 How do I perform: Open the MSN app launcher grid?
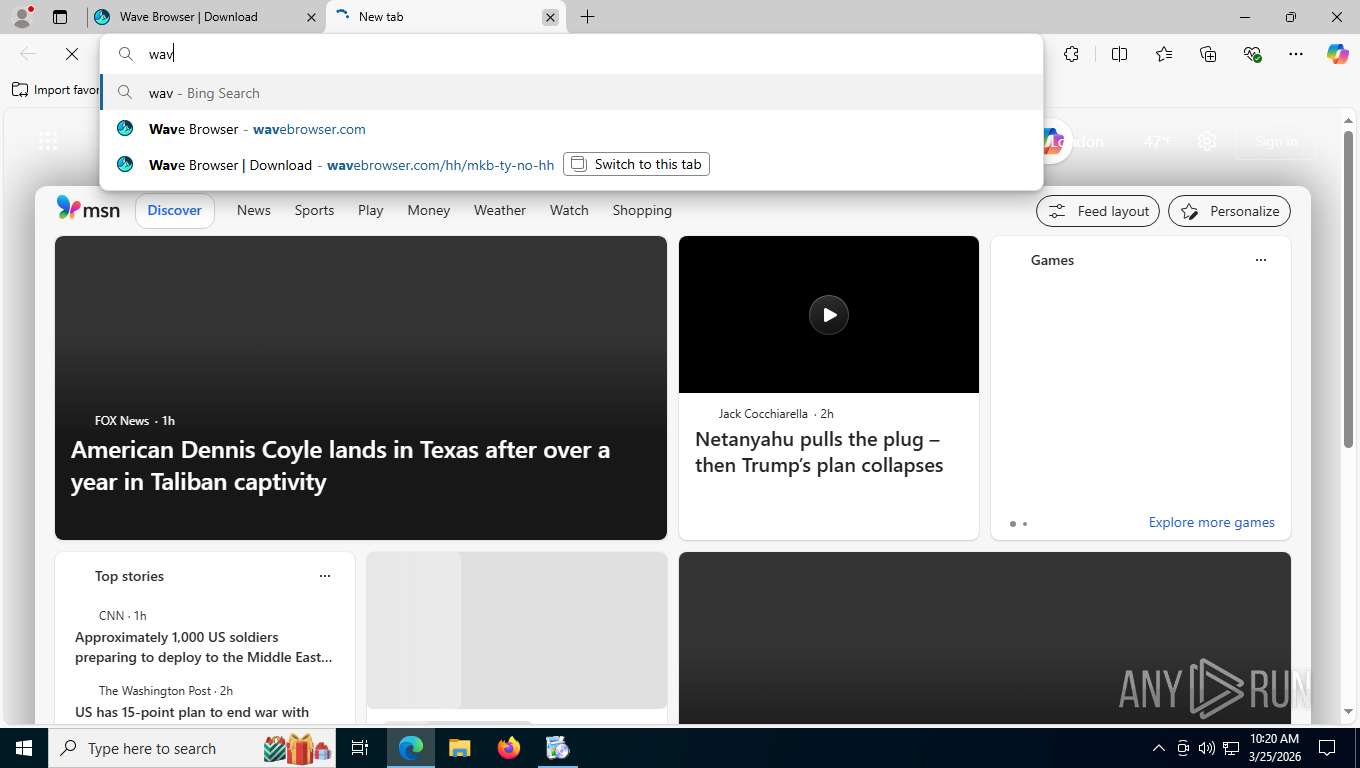[x=47, y=141]
